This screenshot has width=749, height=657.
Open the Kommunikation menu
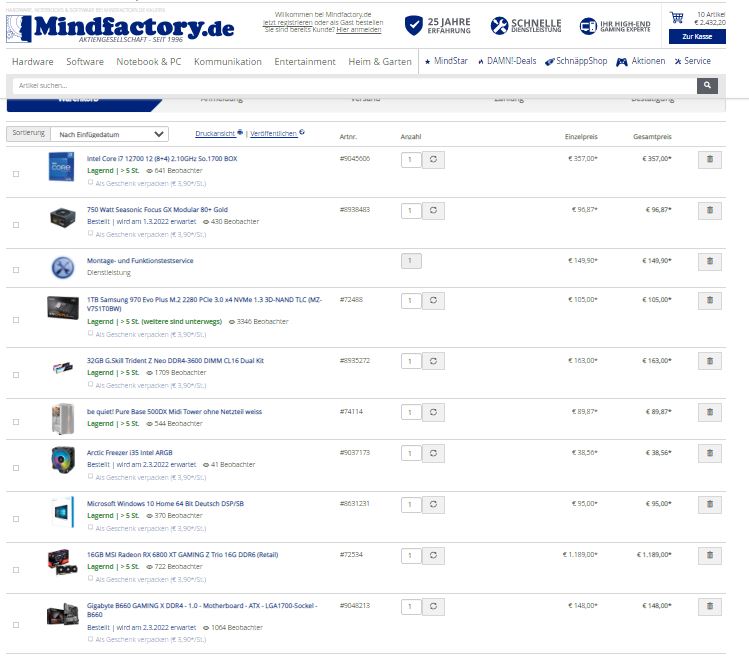click(228, 62)
